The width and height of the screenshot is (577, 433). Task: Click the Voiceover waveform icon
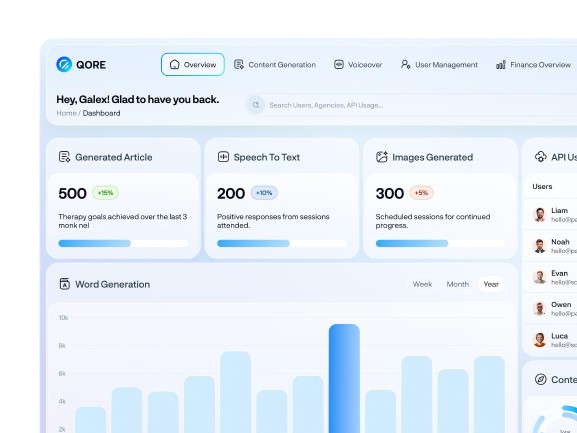coord(339,65)
